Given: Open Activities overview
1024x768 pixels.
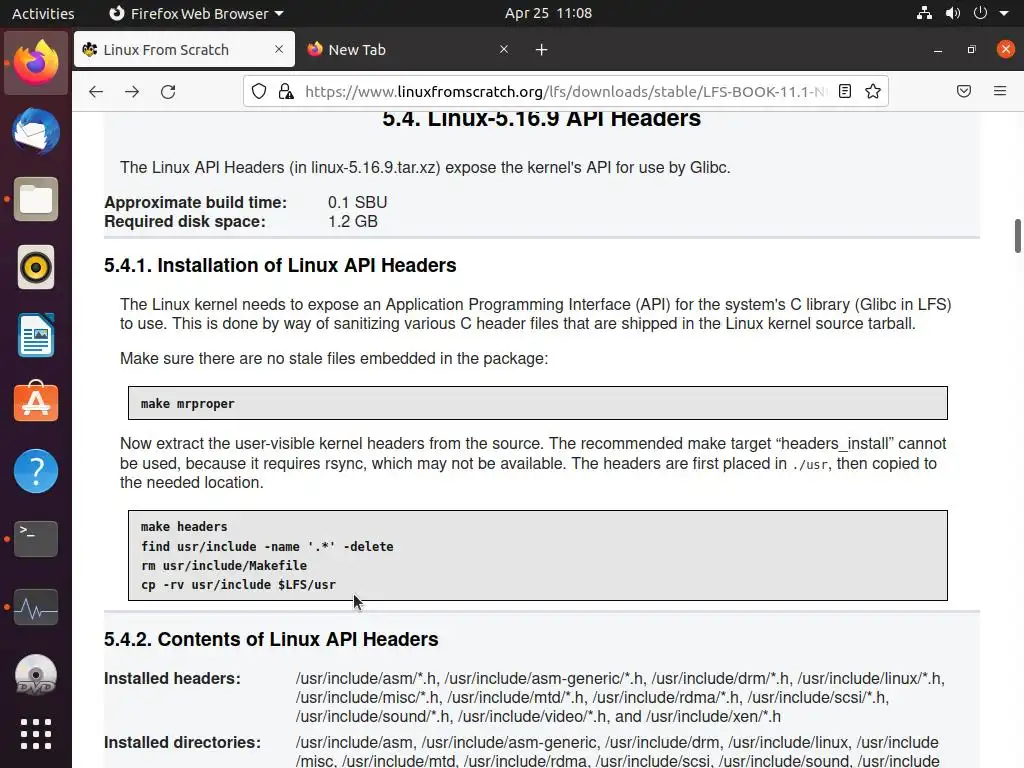Looking at the screenshot, I should 43,13.
